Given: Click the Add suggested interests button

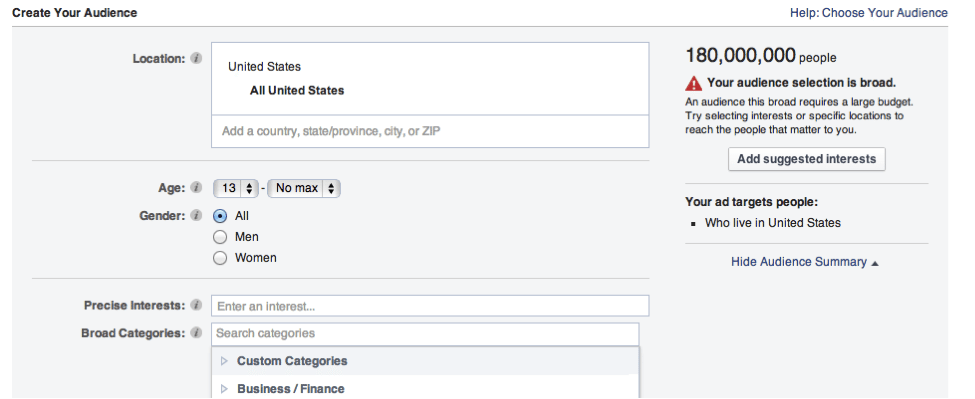Looking at the screenshot, I should tap(806, 159).
